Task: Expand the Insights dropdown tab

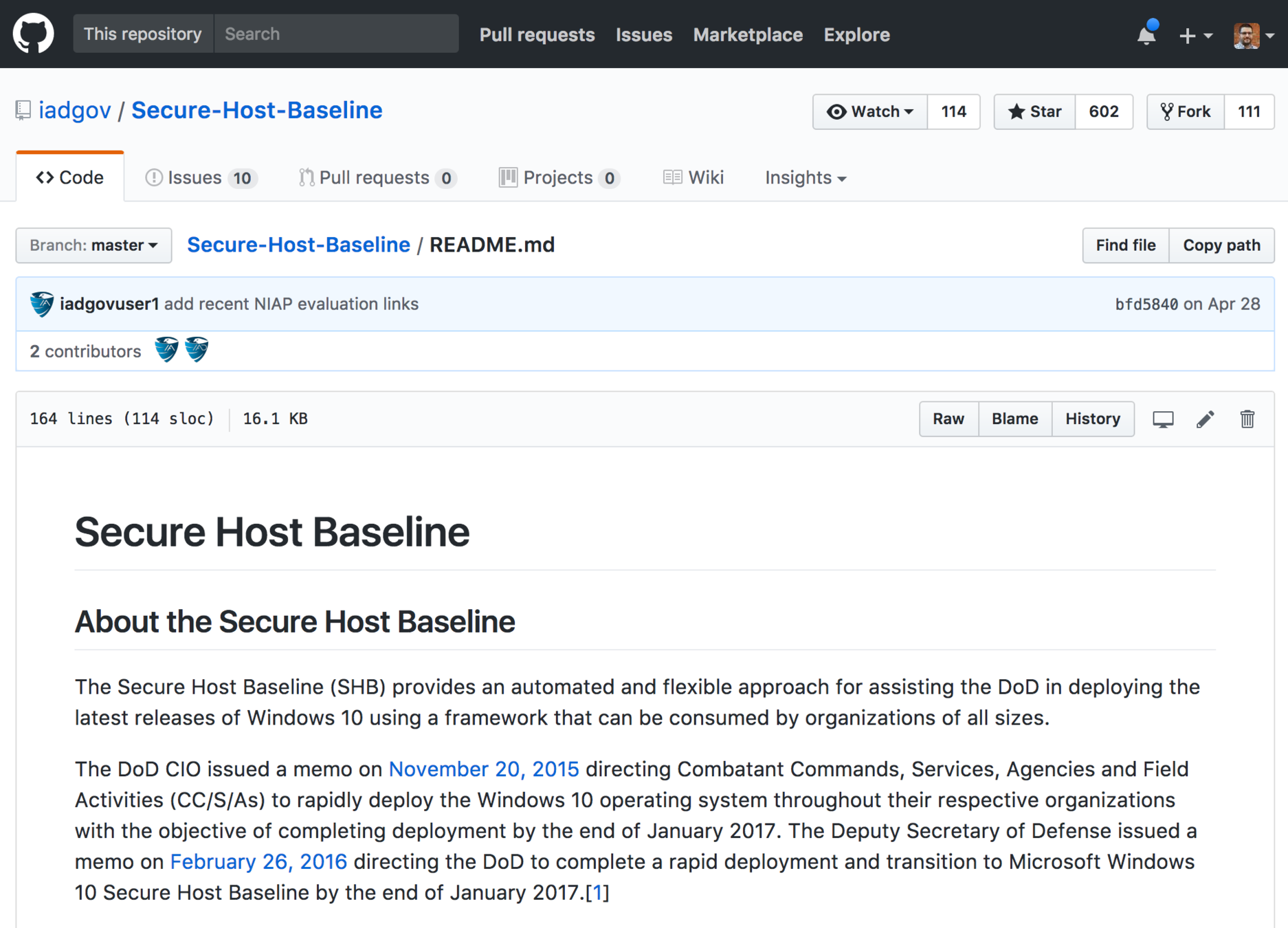Action: point(805,178)
